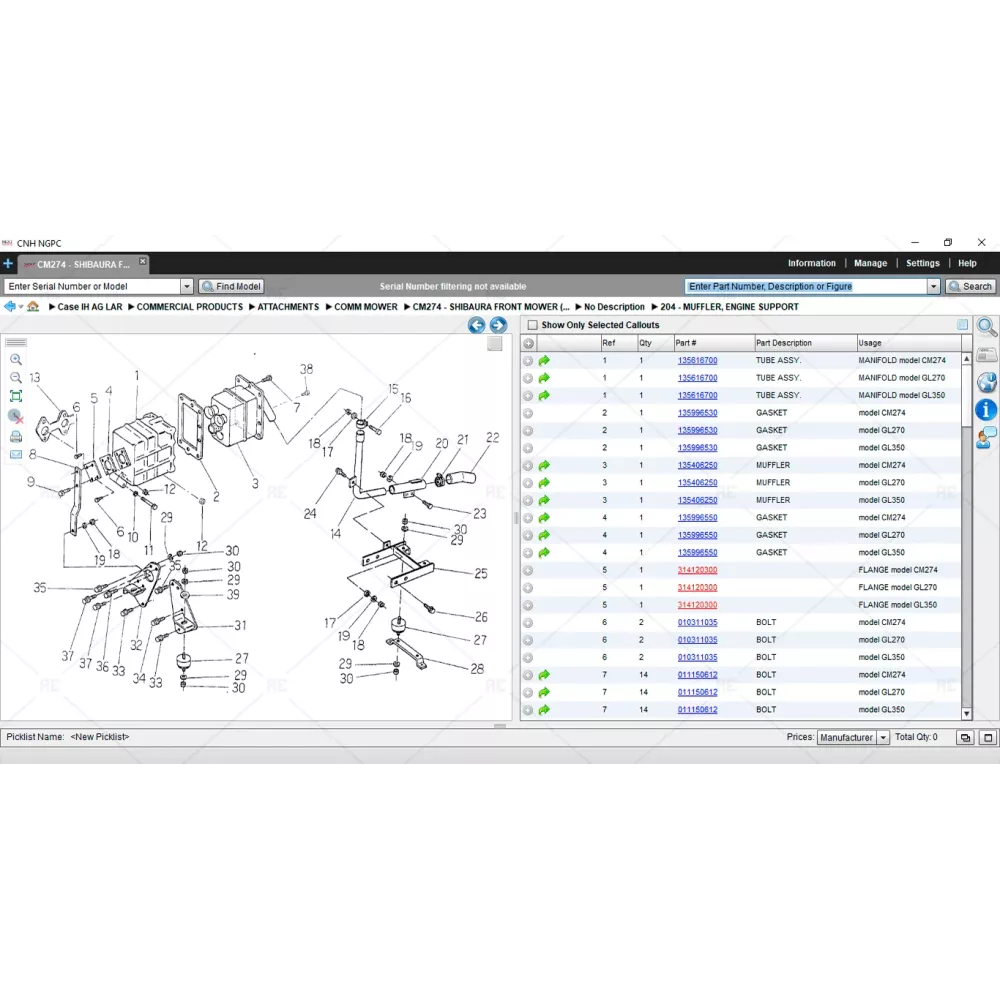Go to the home catalog icon
Viewport: 1000px width, 1000px height.
(x=33, y=307)
